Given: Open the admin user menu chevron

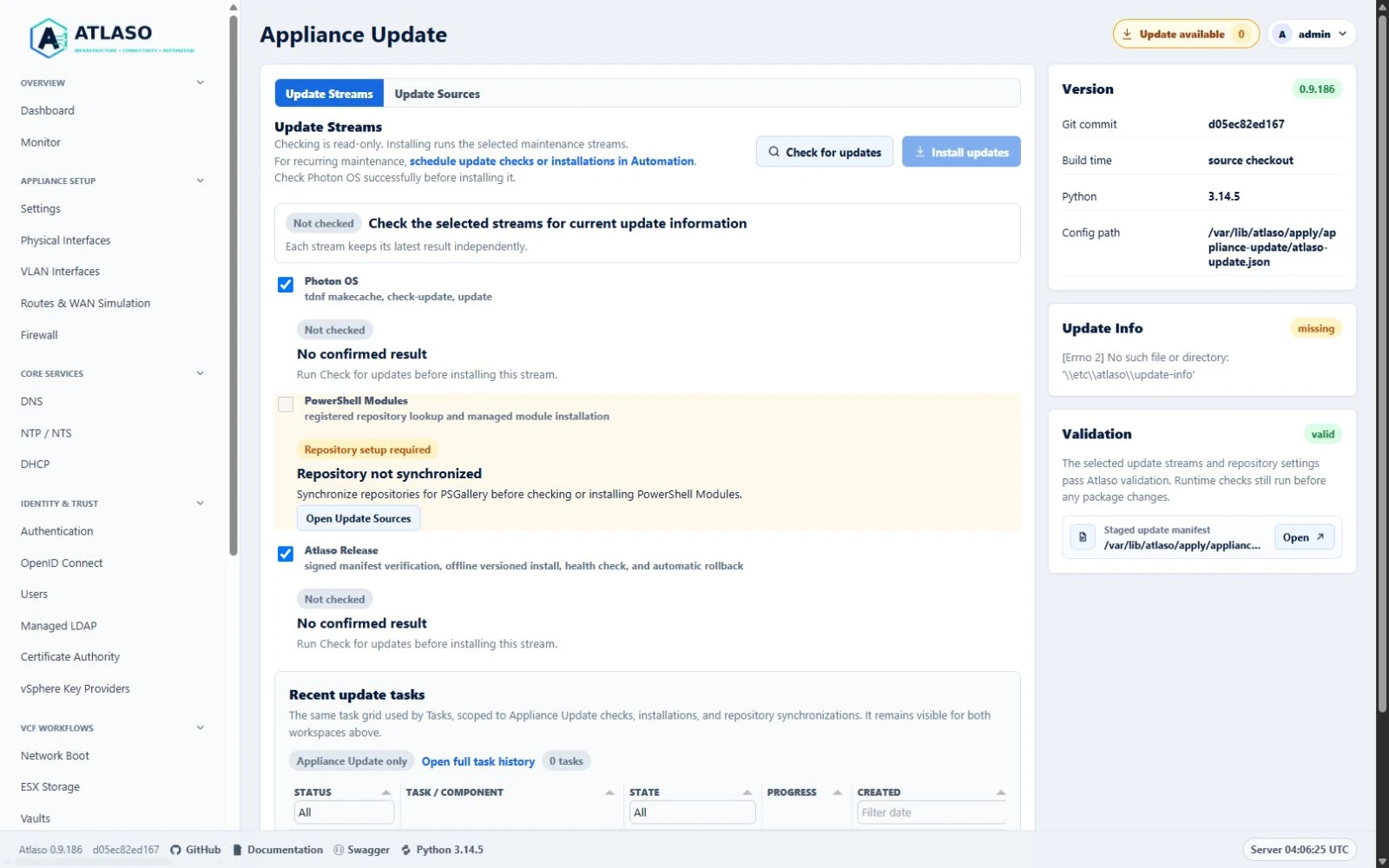Looking at the screenshot, I should [x=1343, y=34].
